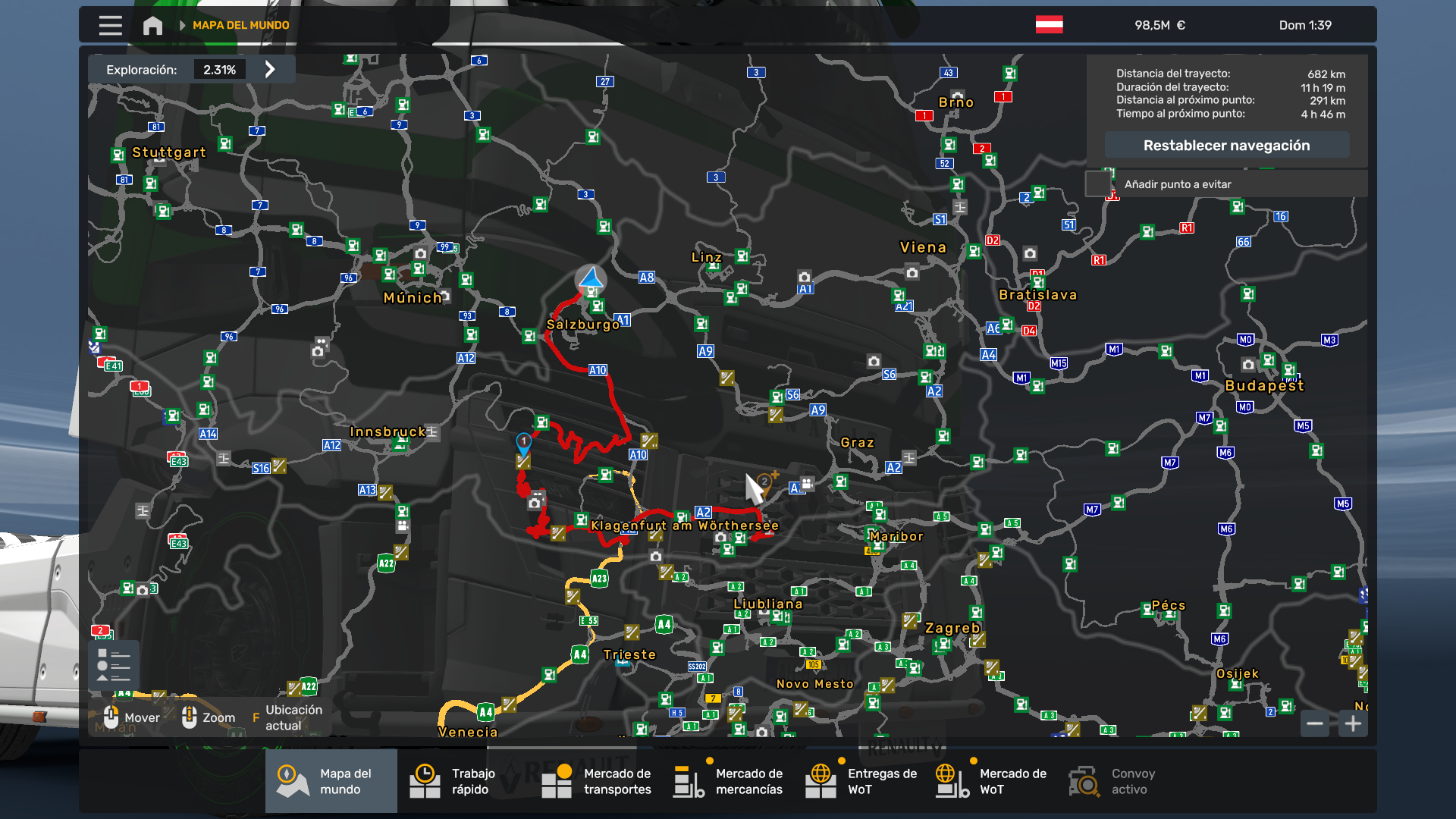Click the Viena city label
The image size is (1456, 819).
(x=923, y=247)
